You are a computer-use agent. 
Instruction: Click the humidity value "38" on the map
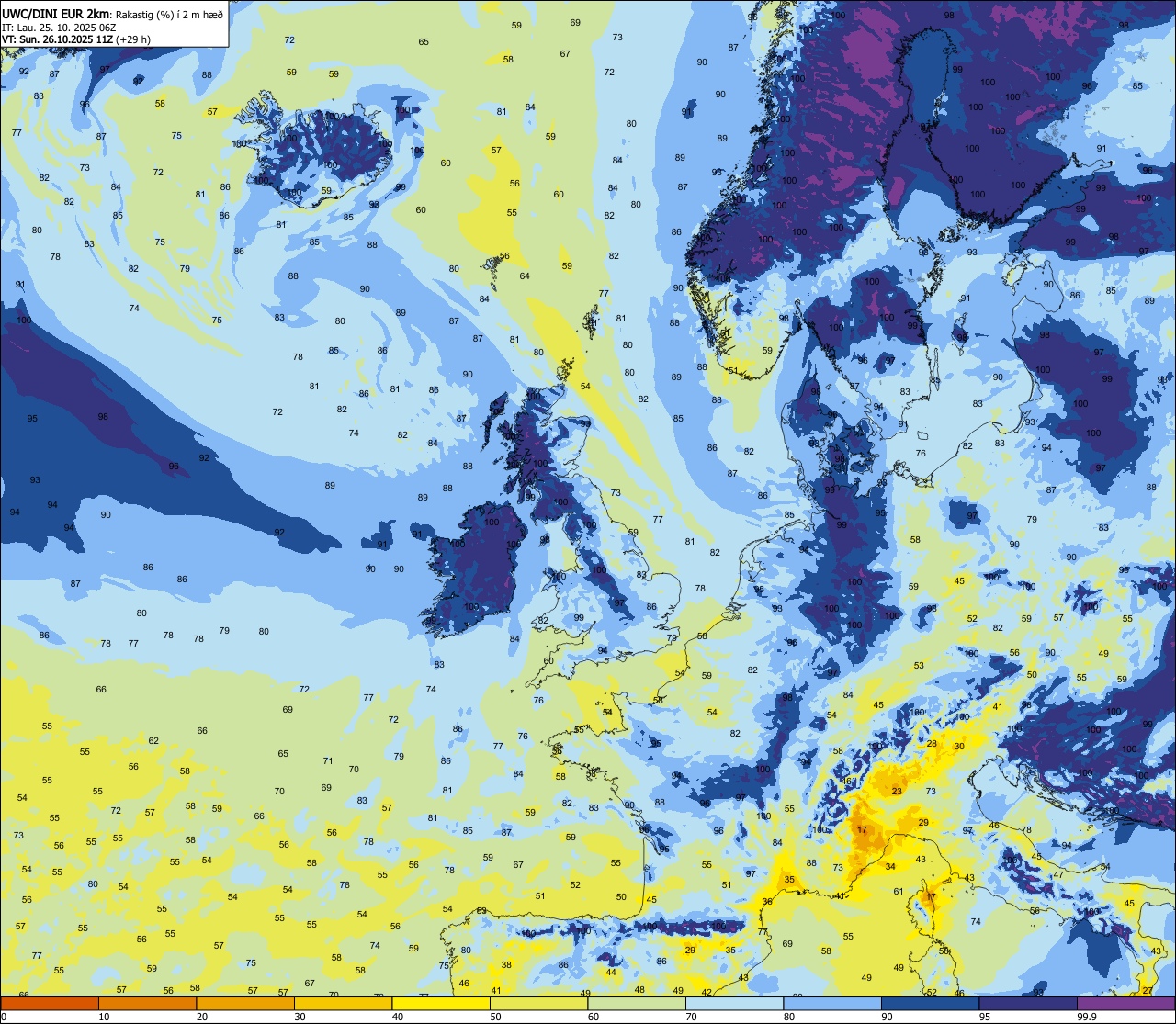(506, 964)
